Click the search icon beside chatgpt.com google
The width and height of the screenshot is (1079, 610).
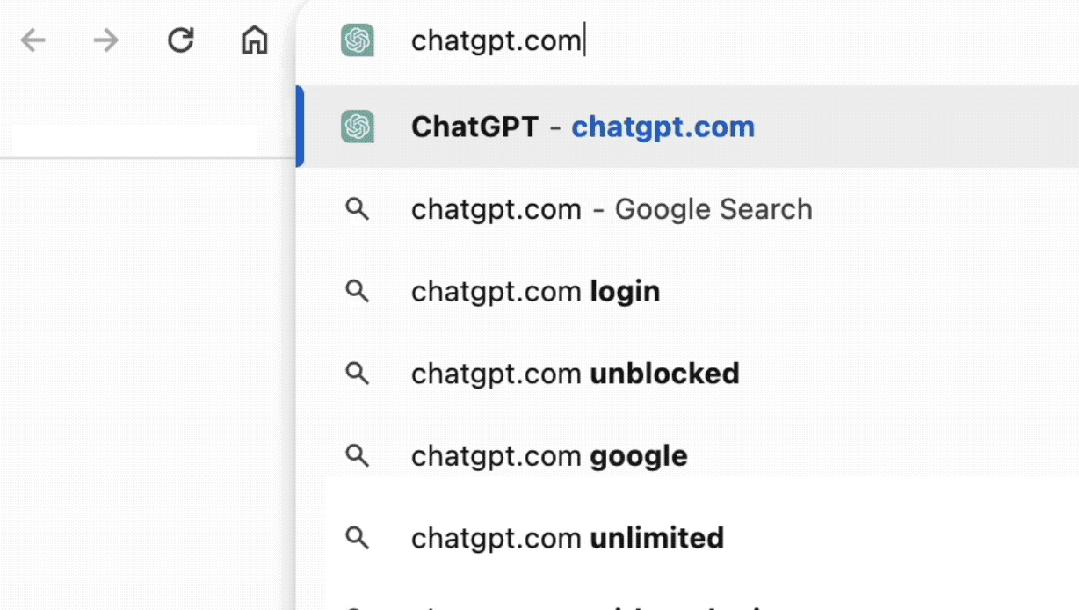[357, 456]
